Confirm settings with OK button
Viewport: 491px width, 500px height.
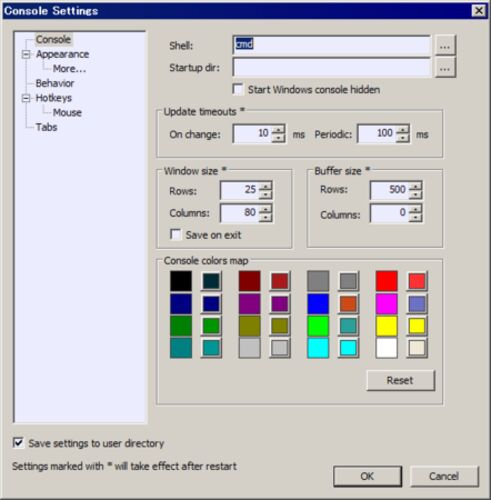tap(367, 476)
